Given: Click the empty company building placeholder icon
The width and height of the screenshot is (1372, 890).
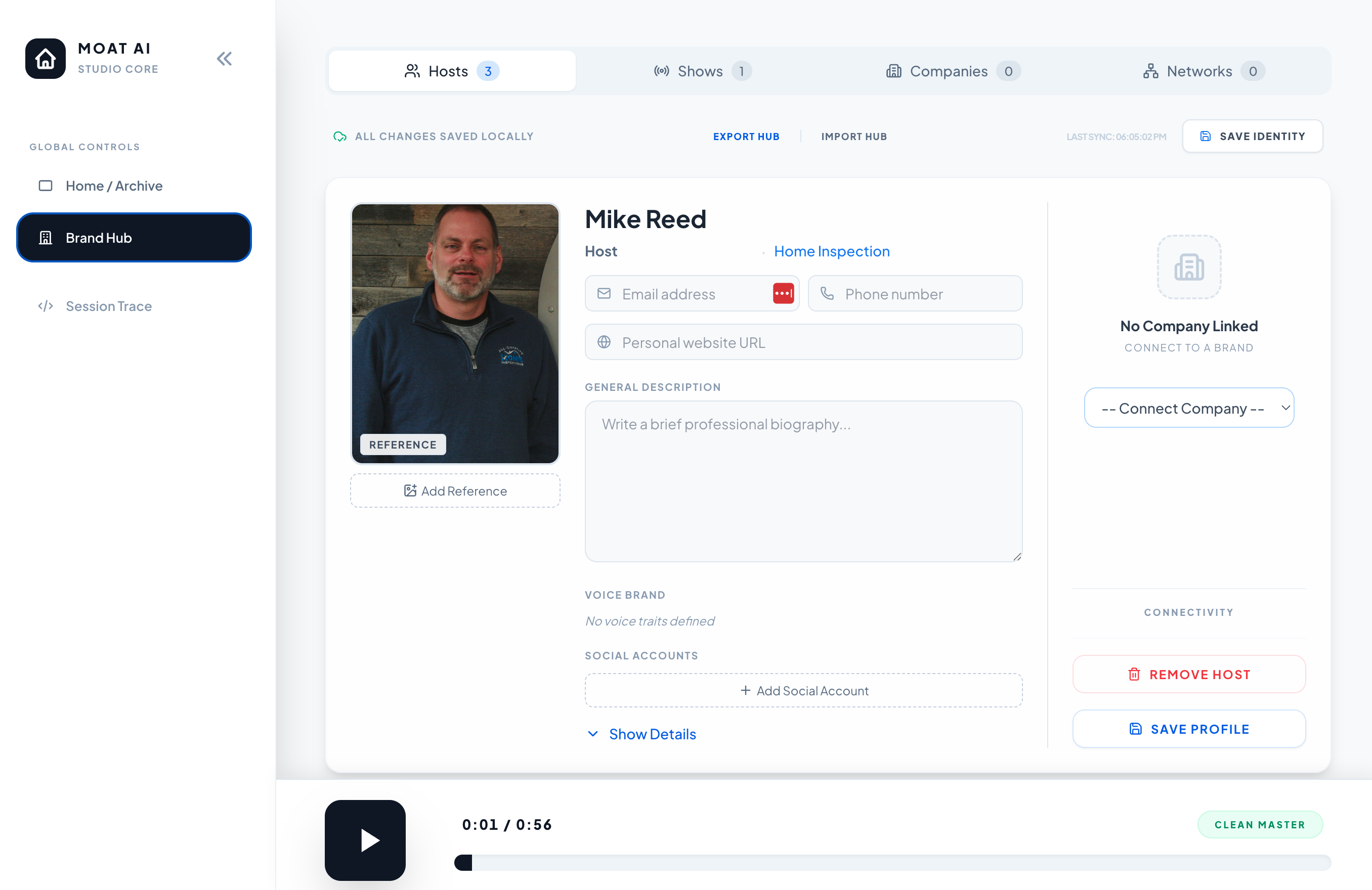Looking at the screenshot, I should tap(1189, 268).
